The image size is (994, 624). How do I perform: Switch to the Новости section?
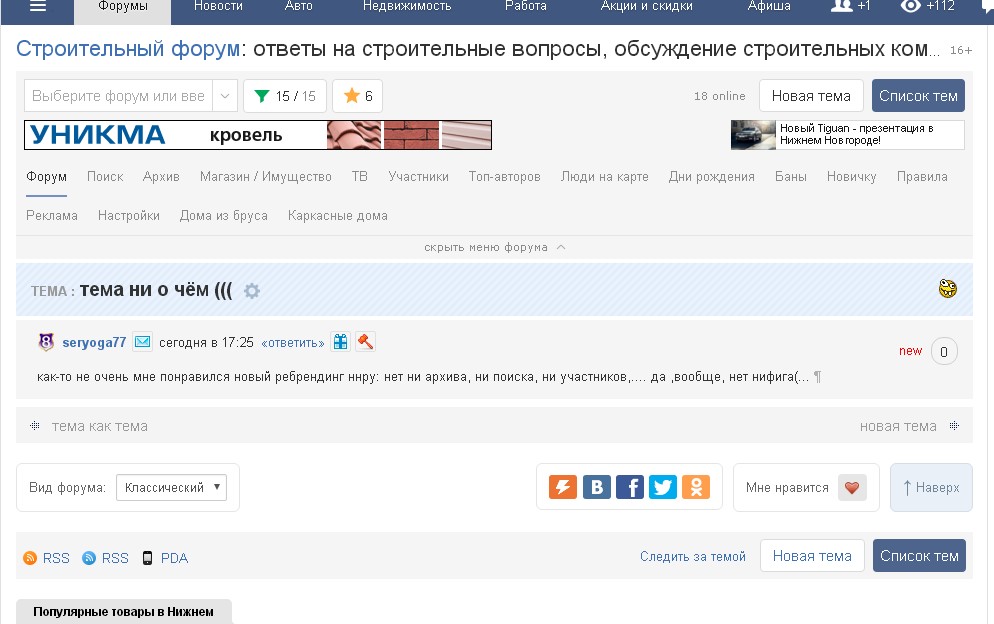click(218, 5)
